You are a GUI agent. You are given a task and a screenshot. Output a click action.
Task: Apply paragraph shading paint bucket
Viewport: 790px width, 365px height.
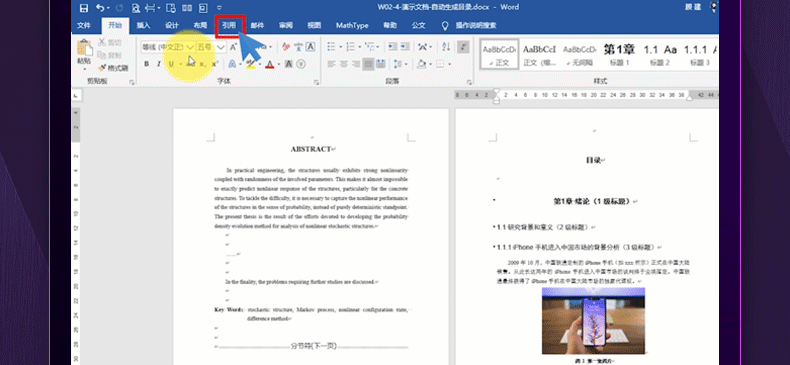pyautogui.click(x=422, y=64)
